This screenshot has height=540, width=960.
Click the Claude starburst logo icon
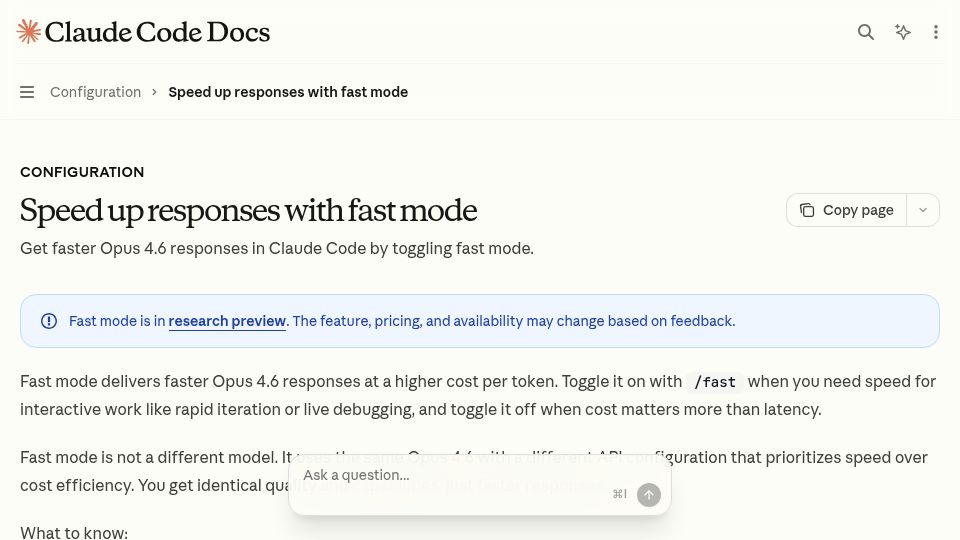28,32
